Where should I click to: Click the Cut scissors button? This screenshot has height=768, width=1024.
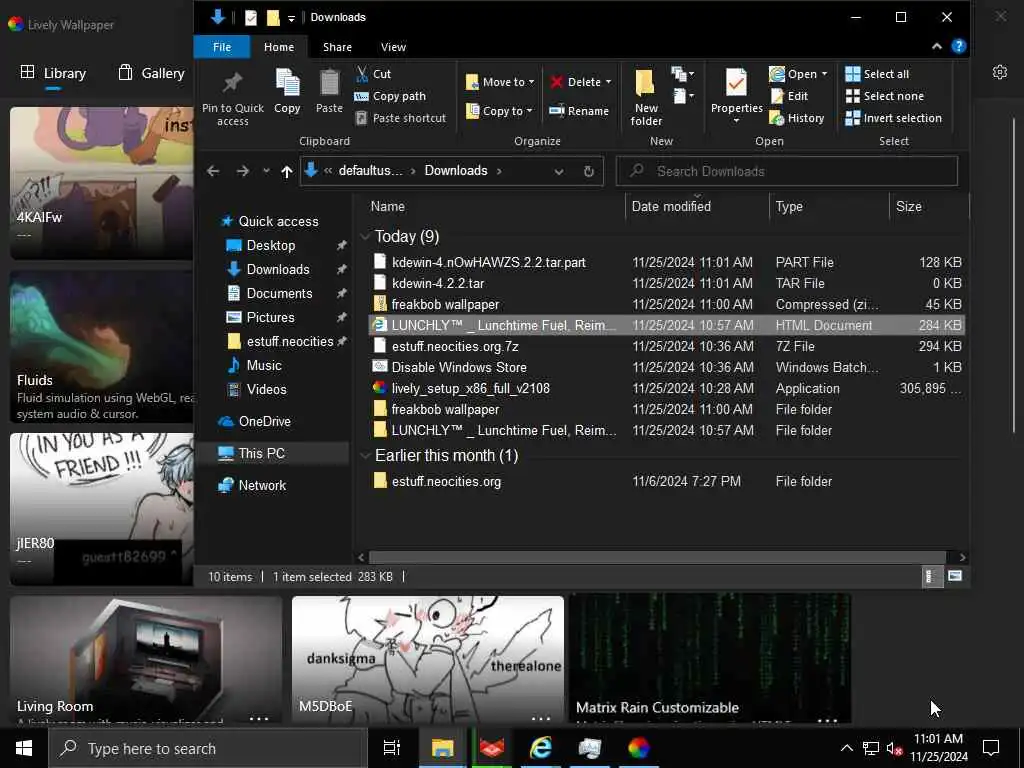(373, 74)
